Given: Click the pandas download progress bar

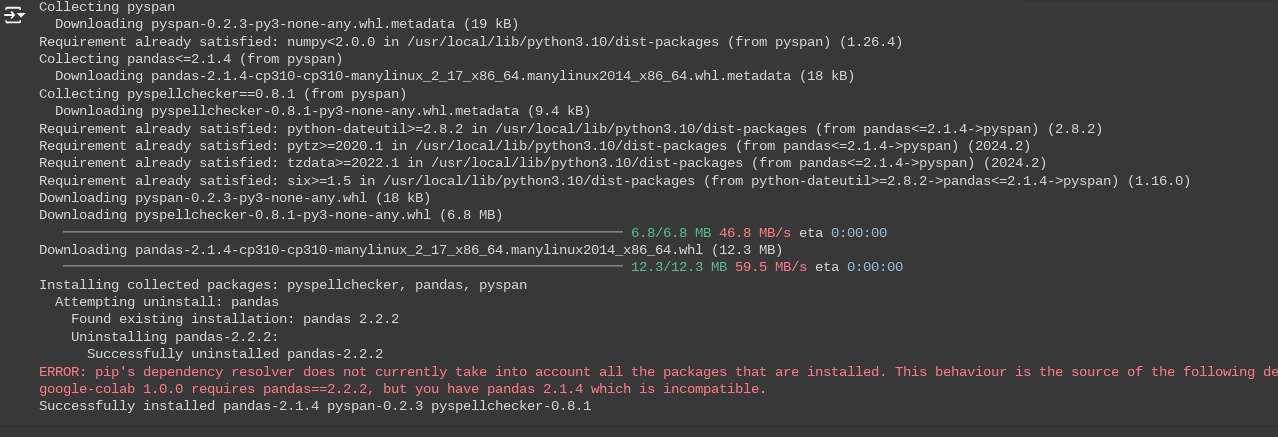Looking at the screenshot, I should (x=343, y=266).
